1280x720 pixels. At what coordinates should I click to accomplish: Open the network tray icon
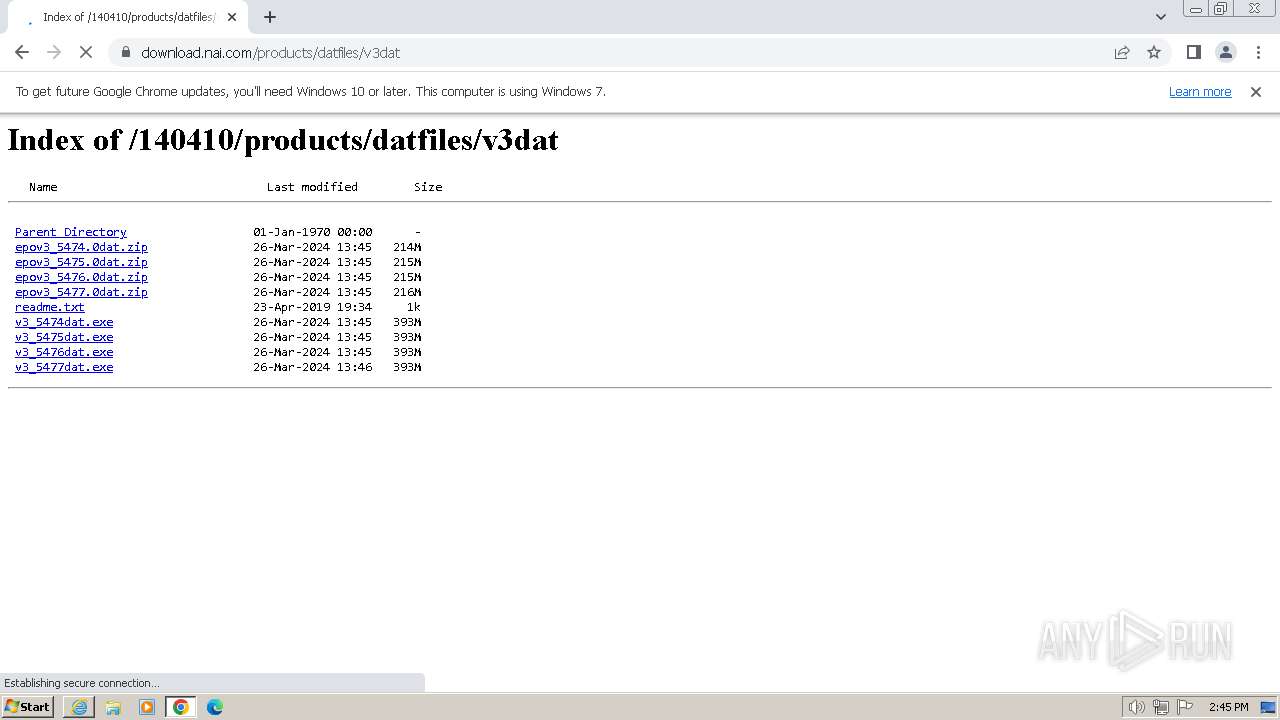tap(1161, 707)
